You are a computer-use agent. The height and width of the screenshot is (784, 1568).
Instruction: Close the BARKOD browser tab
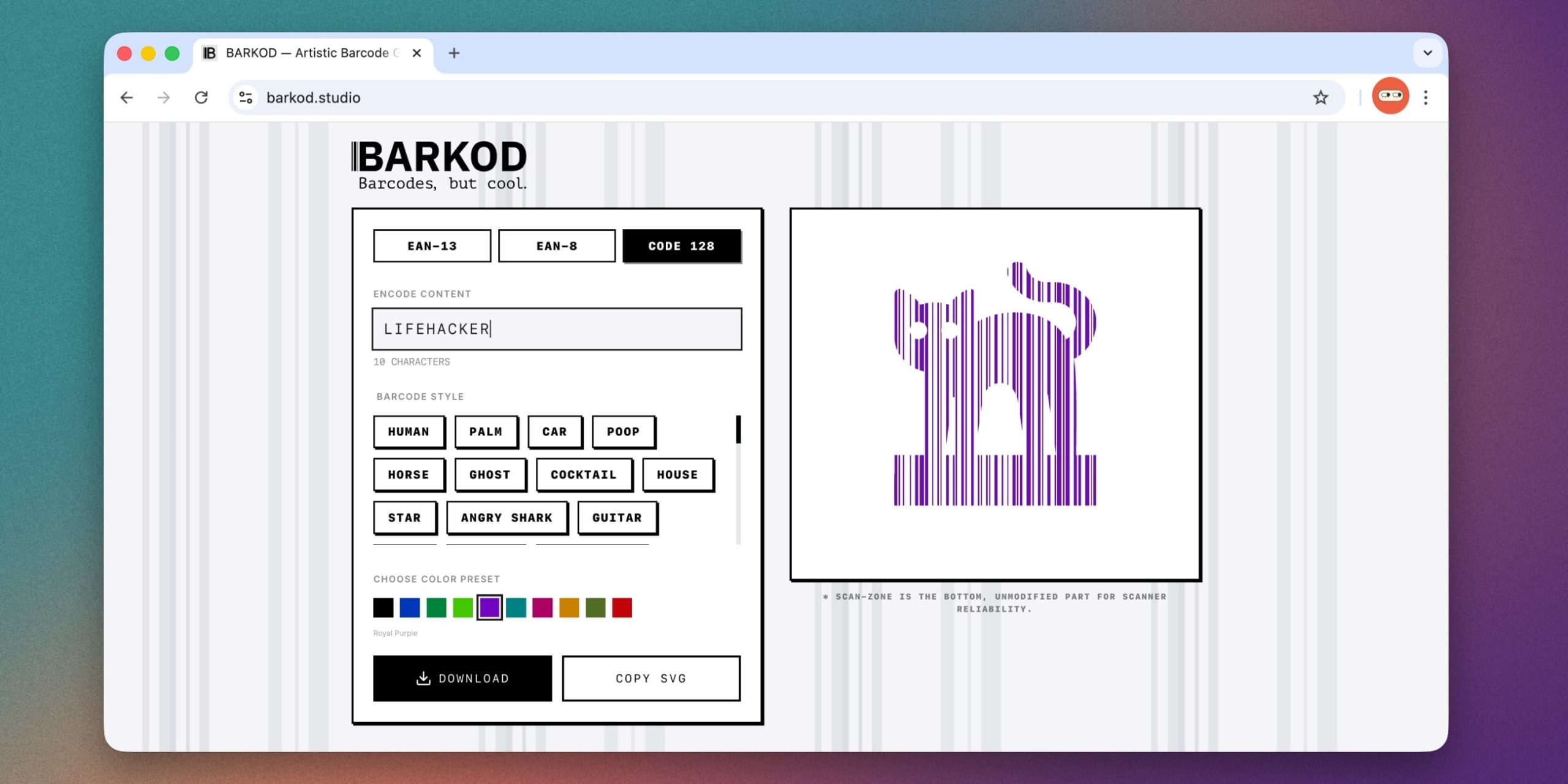click(417, 53)
